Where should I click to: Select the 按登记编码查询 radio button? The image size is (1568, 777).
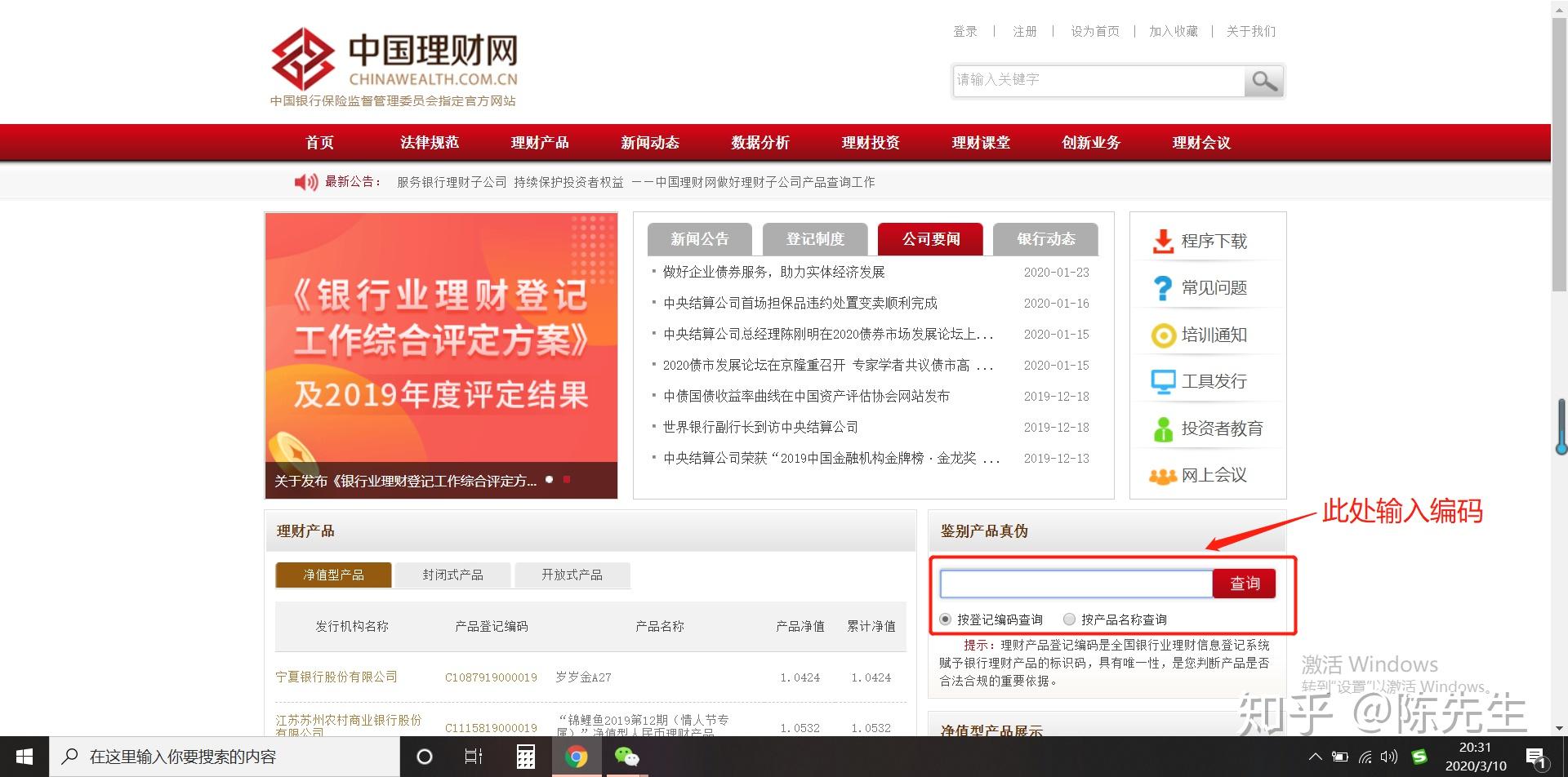945,619
